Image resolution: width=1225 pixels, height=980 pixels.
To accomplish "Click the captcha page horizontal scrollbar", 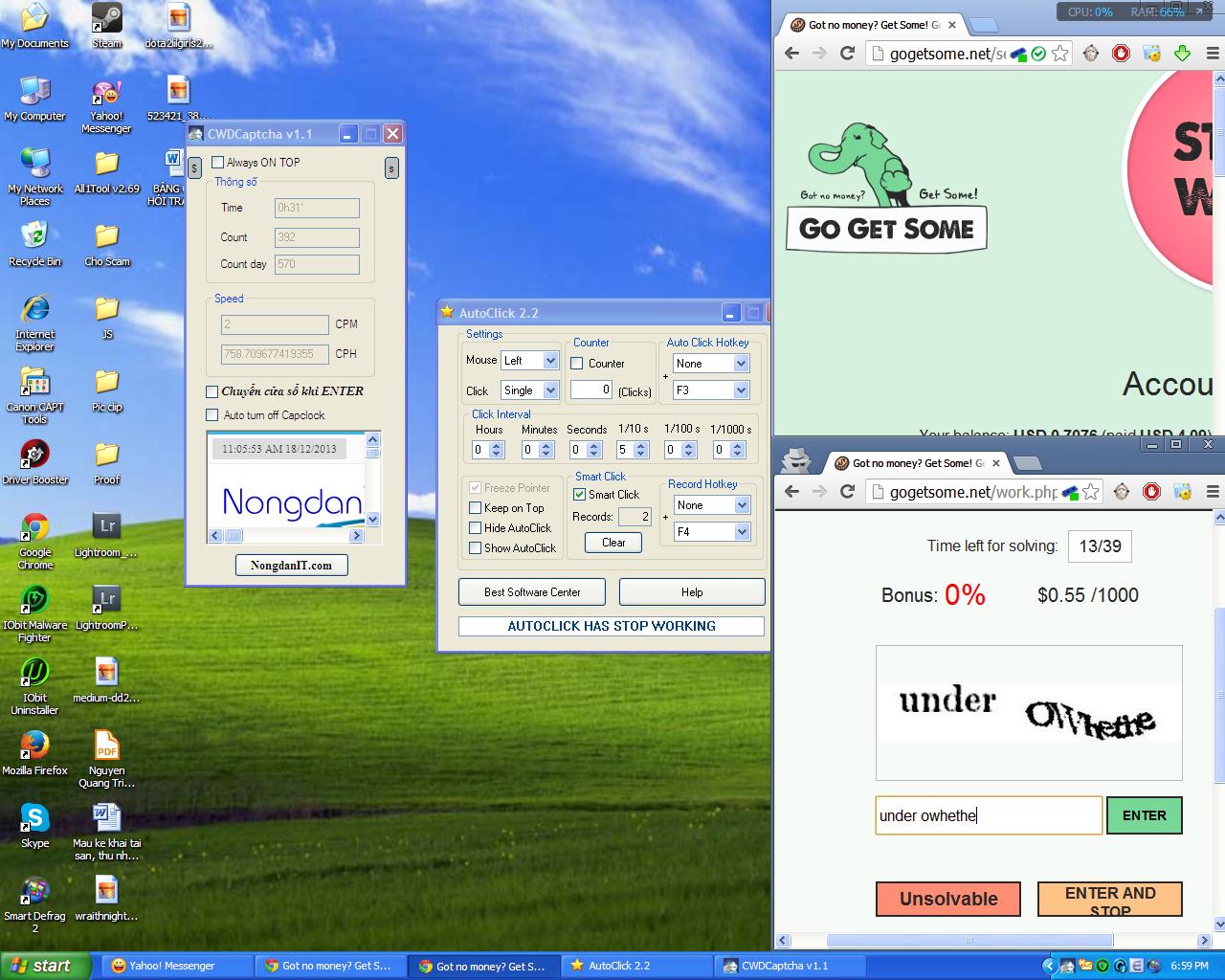I will 994,941.
